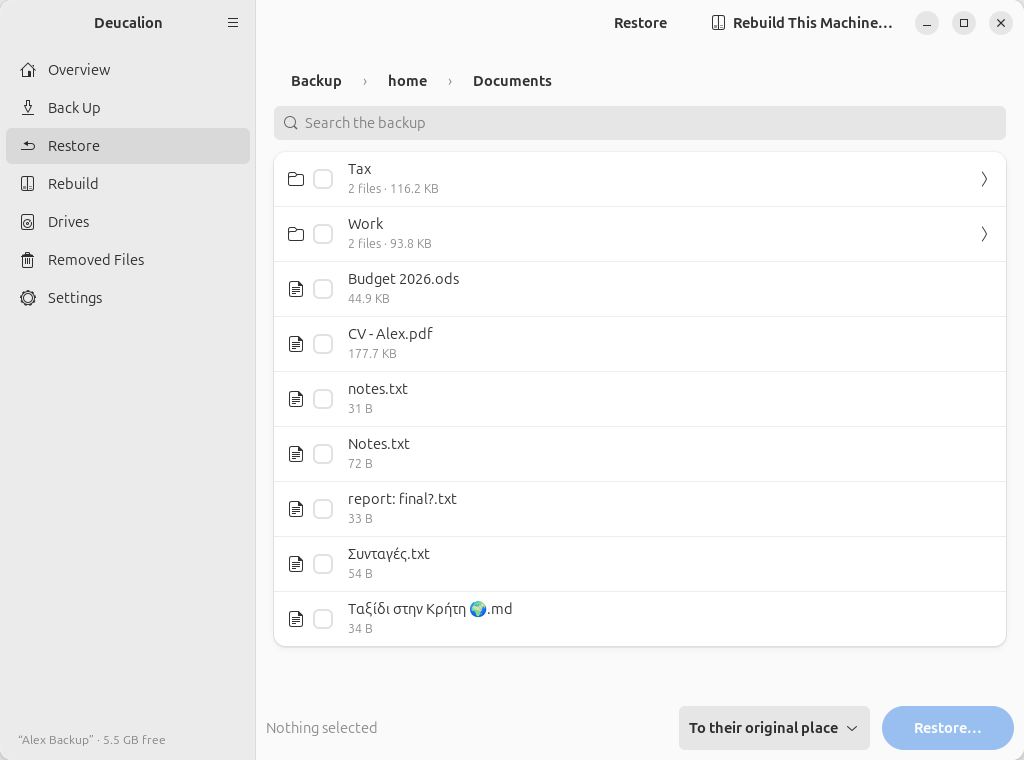Screen dimensions: 1024x760
Task: Open the hamburger main menu
Action: tap(233, 23)
